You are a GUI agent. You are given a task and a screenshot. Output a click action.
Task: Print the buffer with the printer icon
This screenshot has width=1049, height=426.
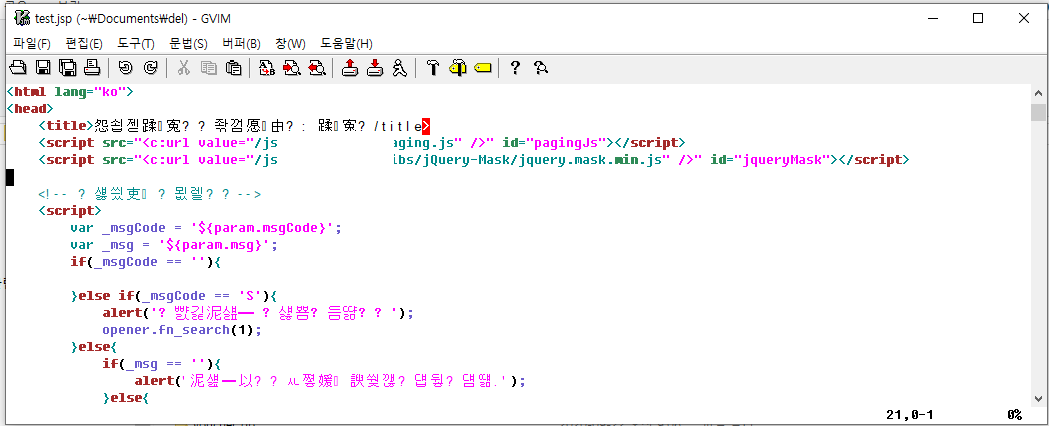92,68
